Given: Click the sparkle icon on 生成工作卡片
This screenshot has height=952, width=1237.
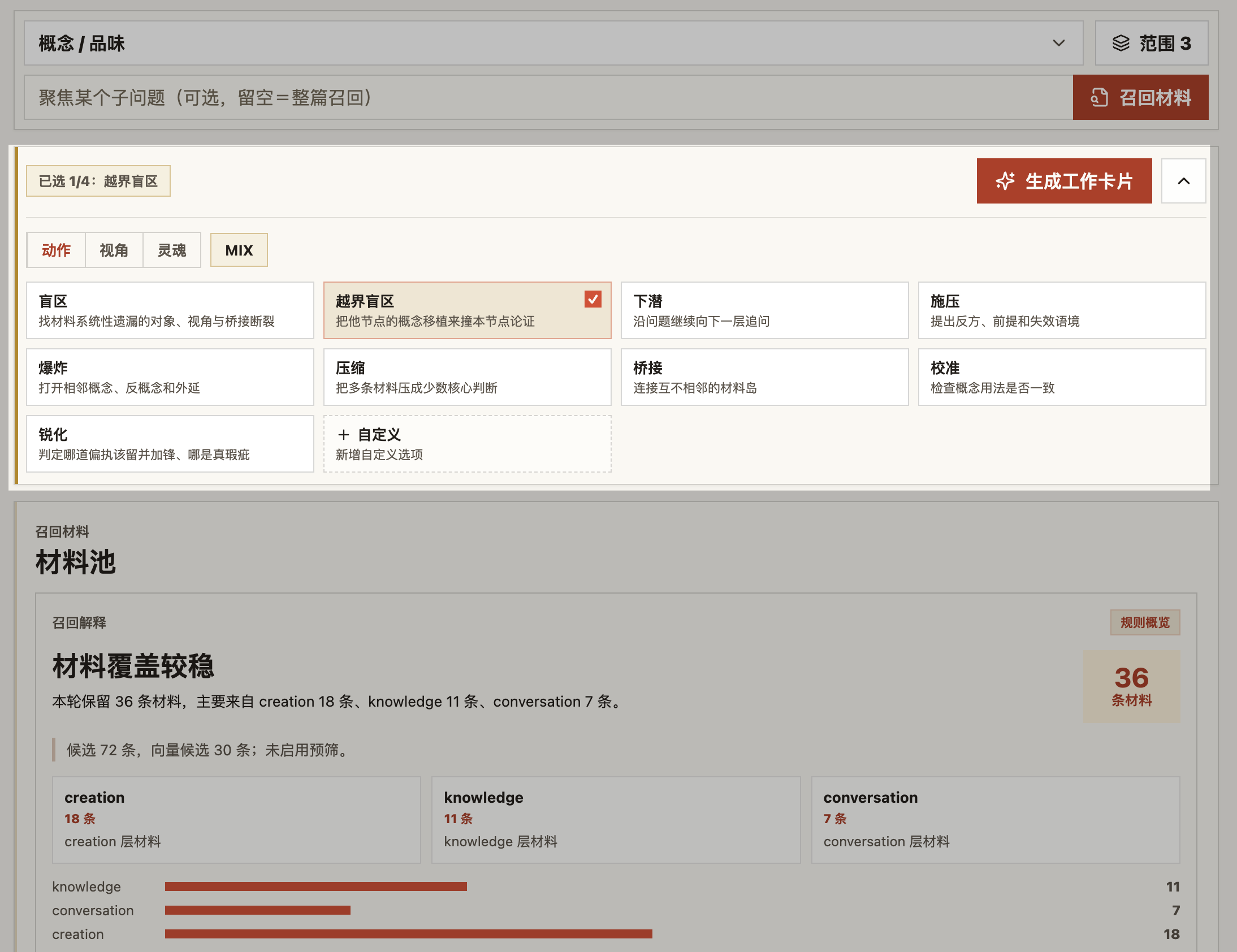Looking at the screenshot, I should coord(1005,181).
